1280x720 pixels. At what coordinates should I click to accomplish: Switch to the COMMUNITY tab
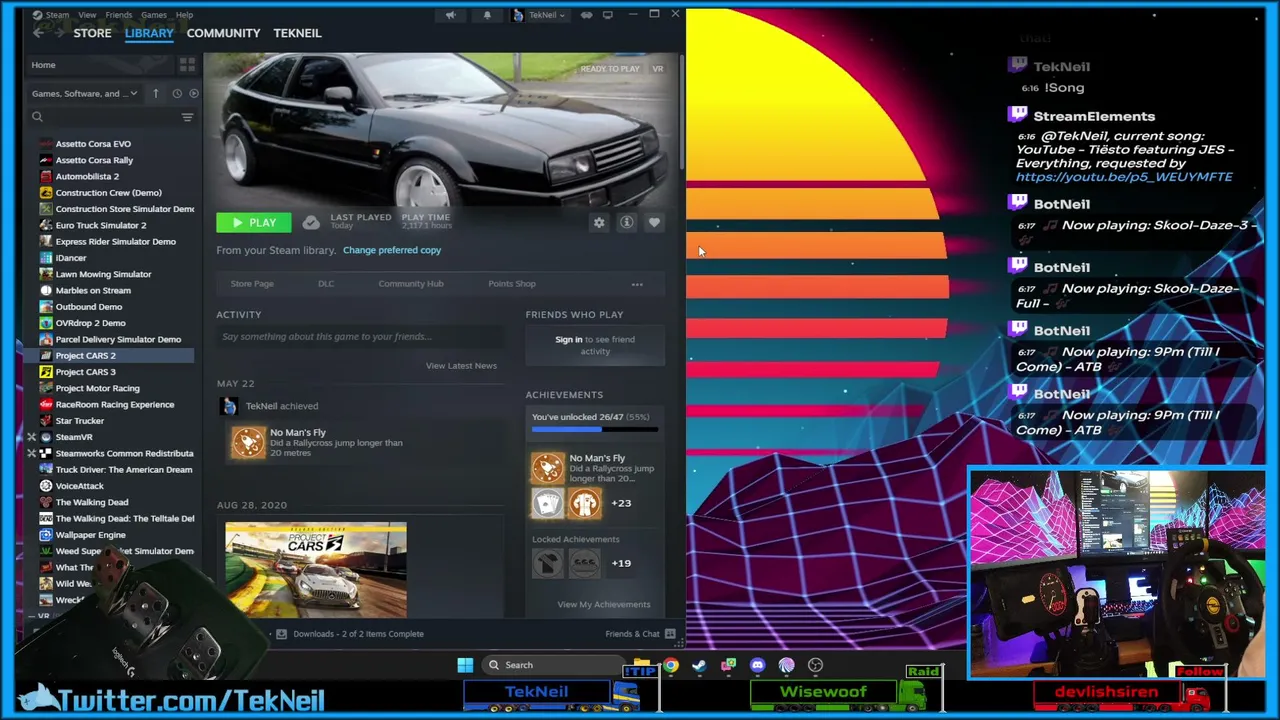223,33
